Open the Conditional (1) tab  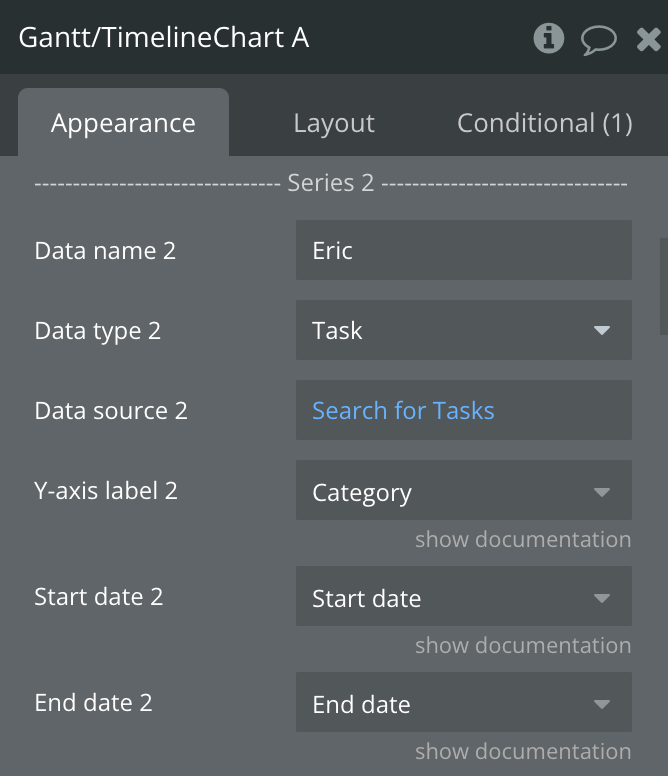point(544,123)
